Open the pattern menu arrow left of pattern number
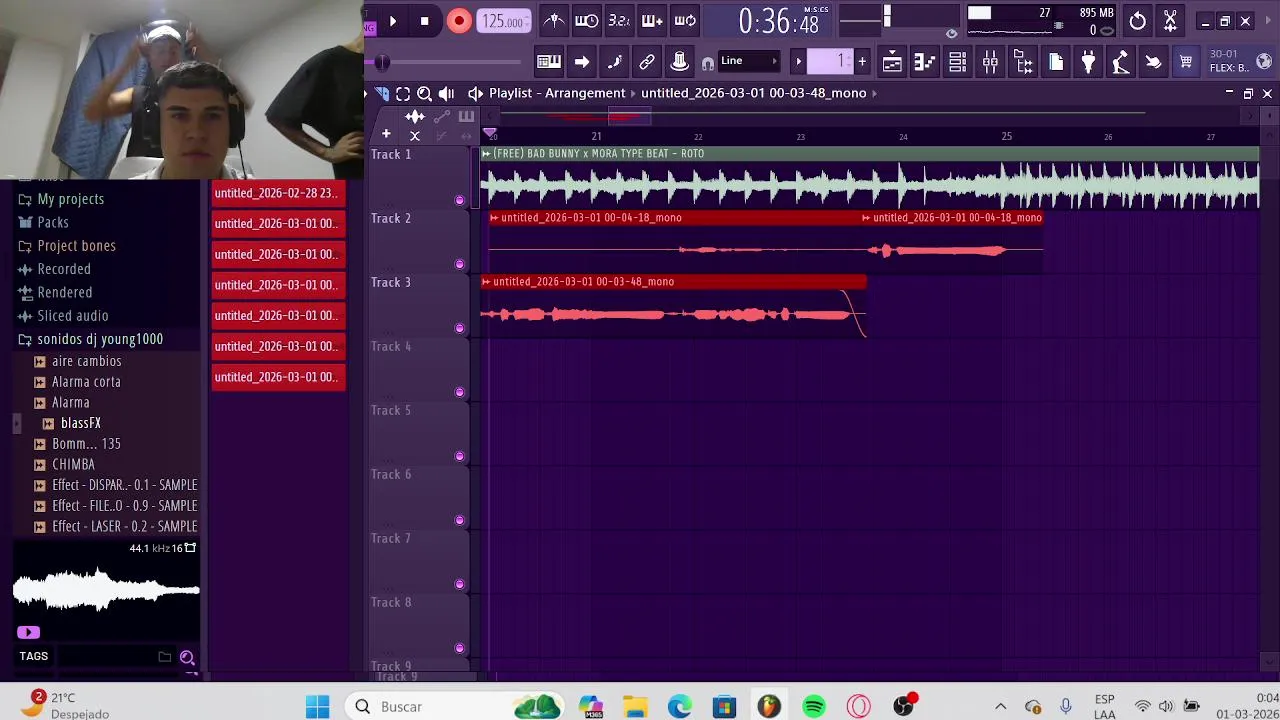 tap(798, 62)
